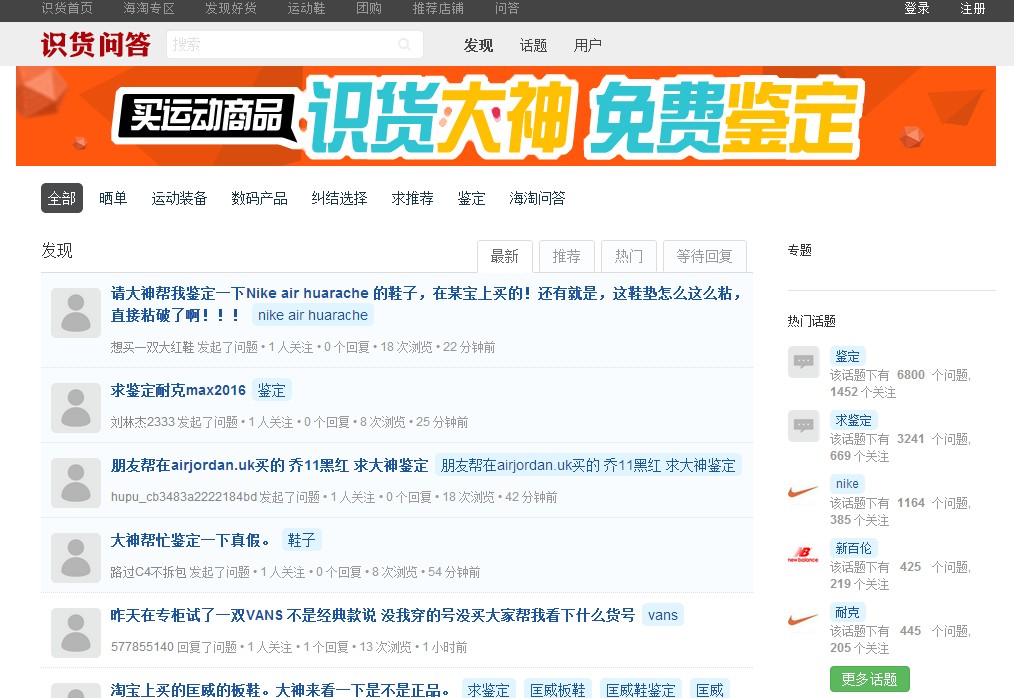1014x698 pixels.
Task: Open avatar of 刘林杰2333 question
Action: [76, 408]
